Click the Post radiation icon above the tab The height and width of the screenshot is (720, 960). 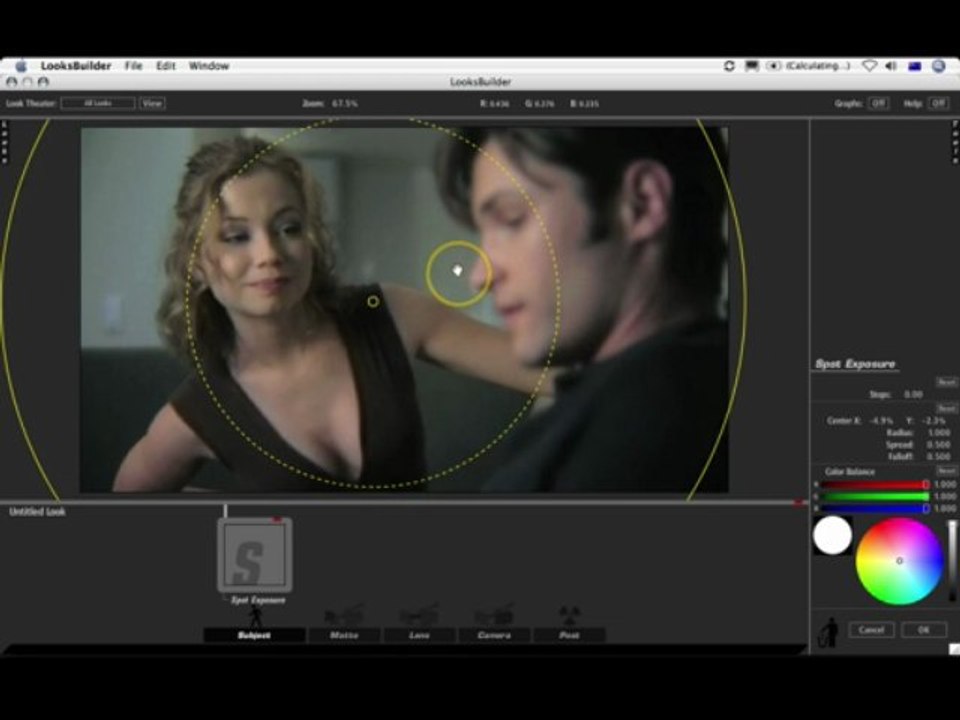(569, 615)
